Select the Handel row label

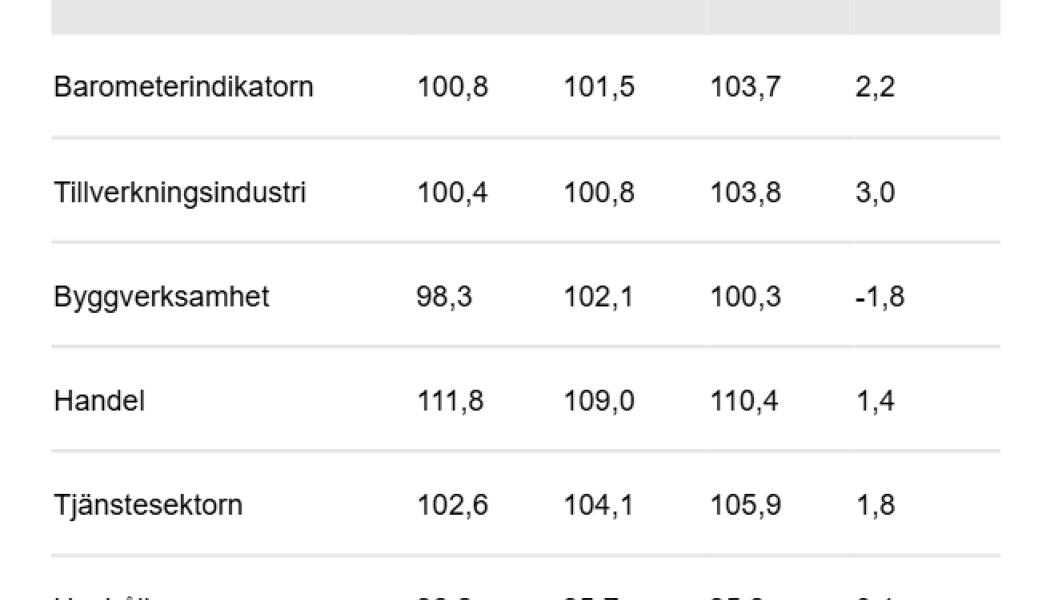click(99, 401)
